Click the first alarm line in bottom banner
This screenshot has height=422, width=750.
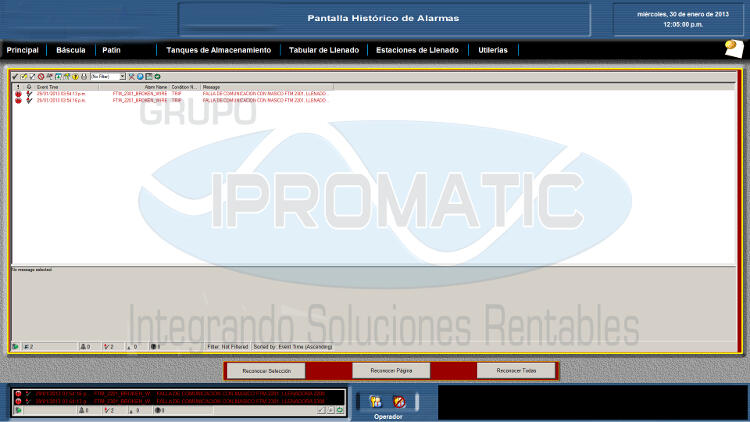(178, 394)
